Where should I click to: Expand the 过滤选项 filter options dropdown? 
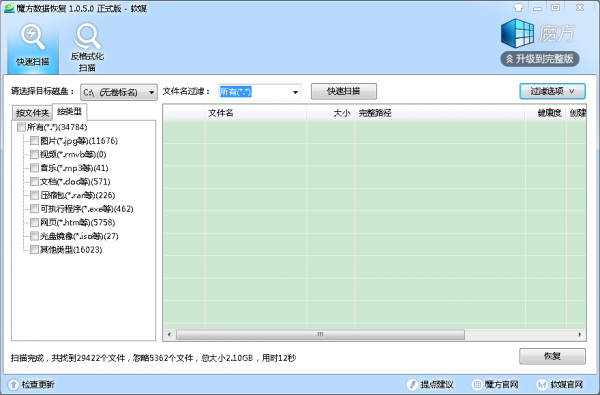[552, 91]
